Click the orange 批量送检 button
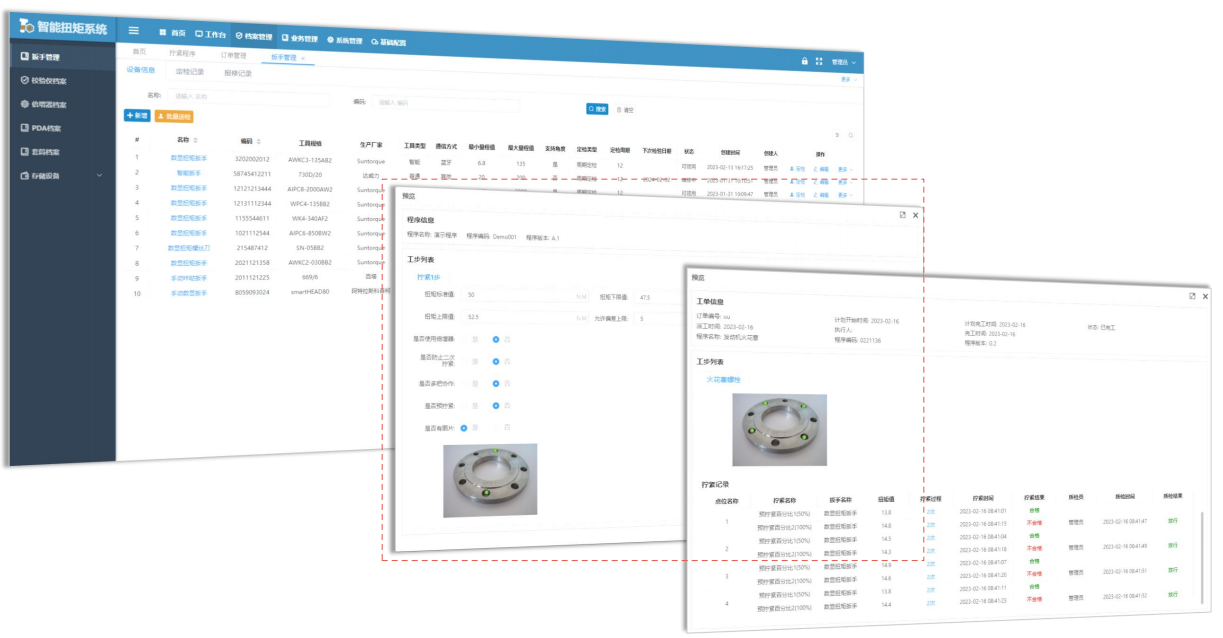This screenshot has width=1223, height=638. pyautogui.click(x=173, y=116)
